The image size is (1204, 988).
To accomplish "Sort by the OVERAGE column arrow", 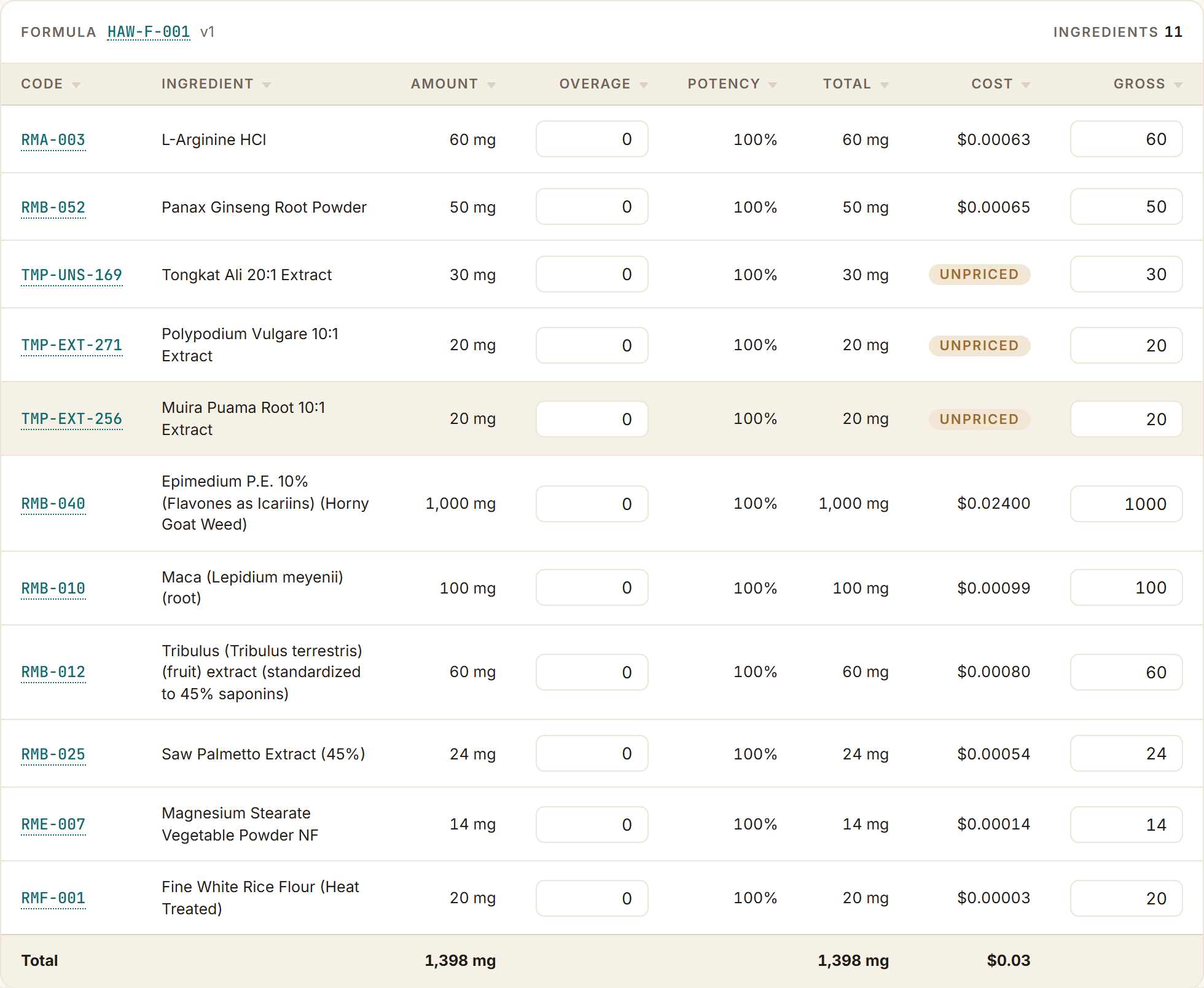I will point(644,85).
